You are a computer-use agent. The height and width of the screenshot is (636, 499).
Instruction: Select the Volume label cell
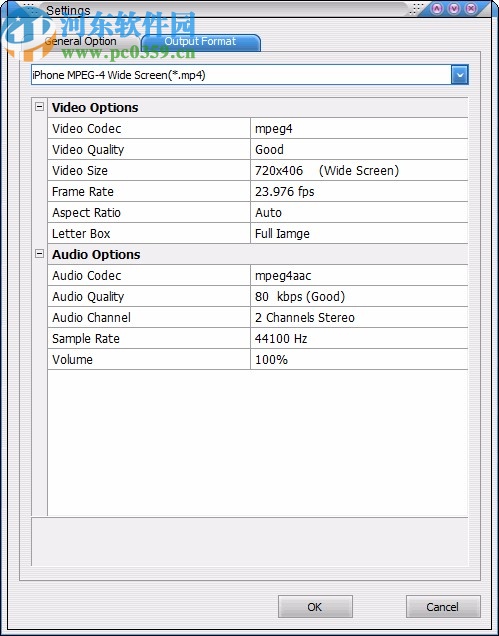point(149,360)
